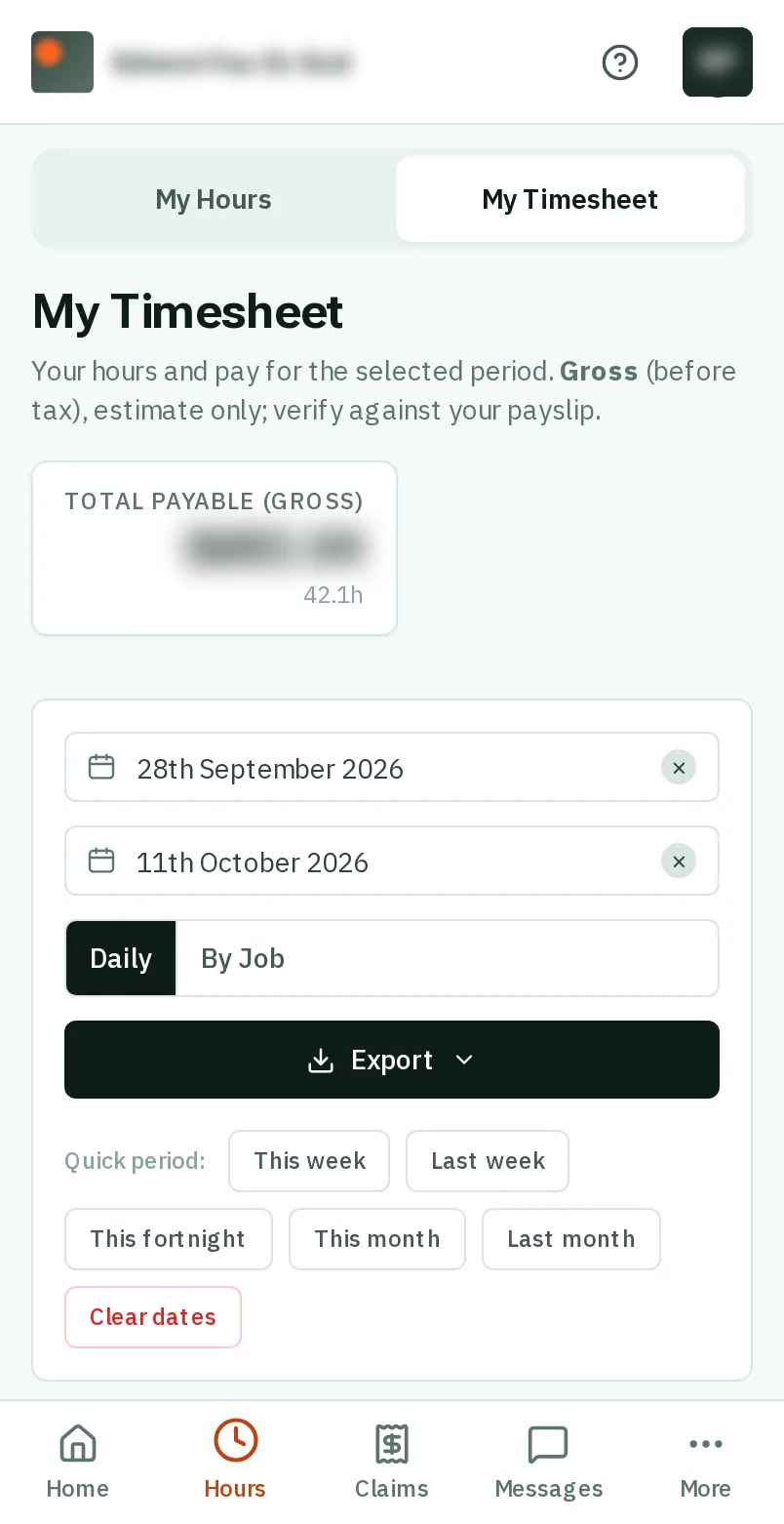
Task: Open calendar for the start date field
Action: 101,768
